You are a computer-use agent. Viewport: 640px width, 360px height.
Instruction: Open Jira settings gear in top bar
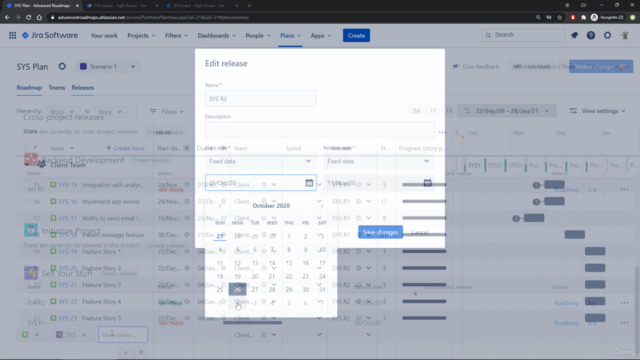click(607, 36)
